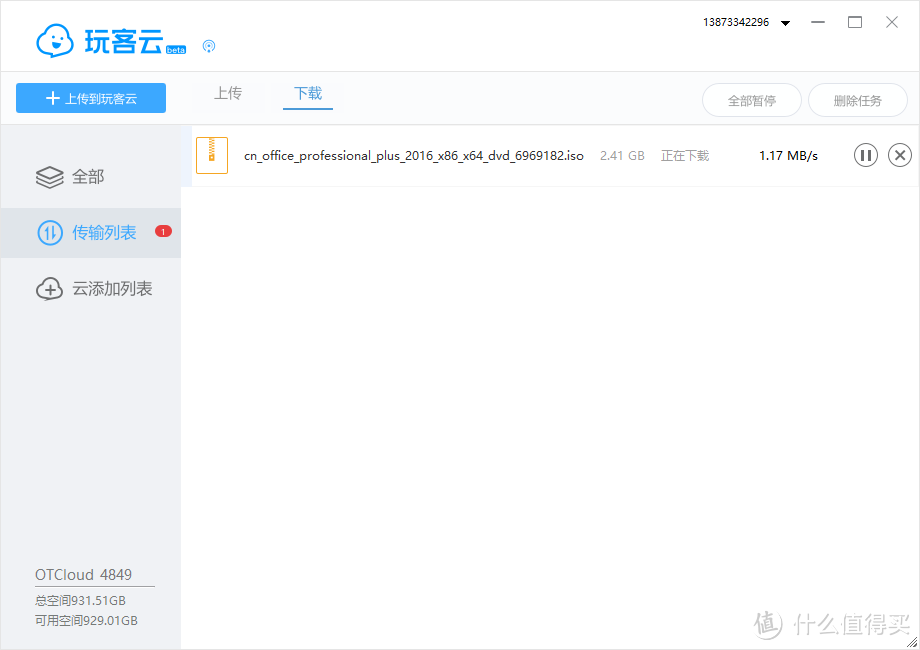Screen dimensions: 920x650
Task: Switch to the 下载 tab
Action: [x=308, y=93]
